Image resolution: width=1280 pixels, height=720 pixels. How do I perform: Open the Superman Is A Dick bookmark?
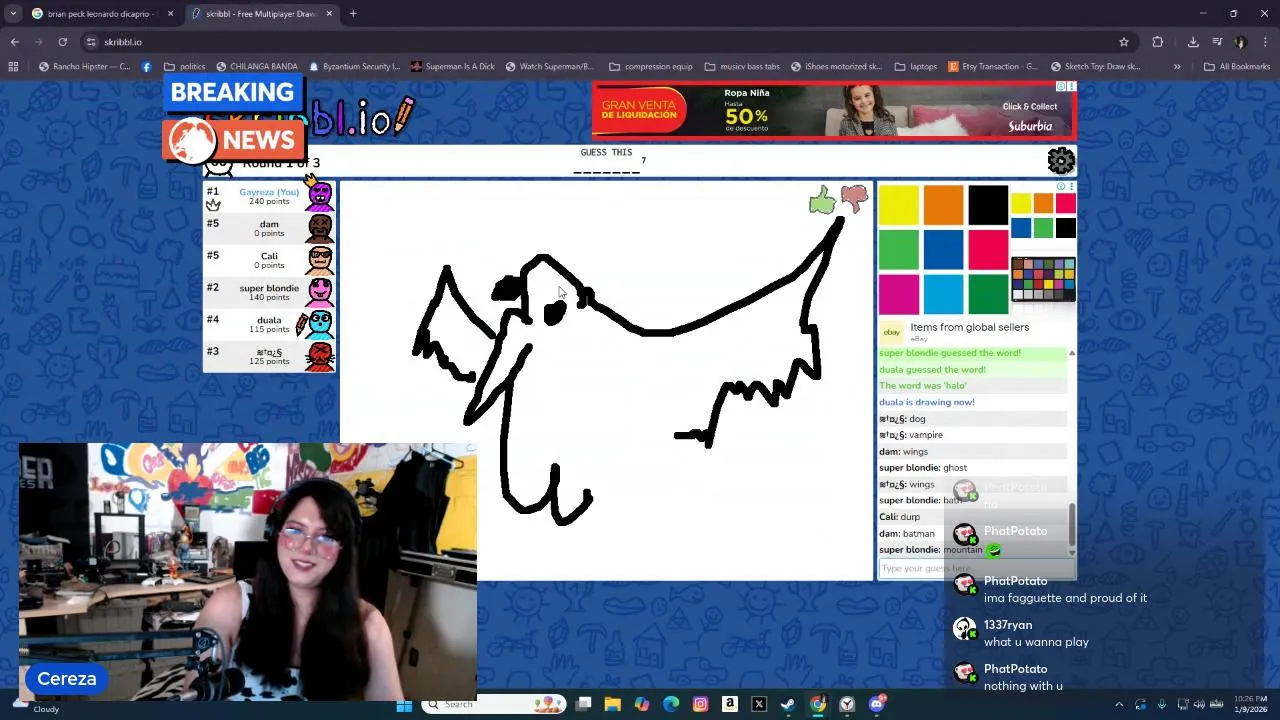(452, 67)
